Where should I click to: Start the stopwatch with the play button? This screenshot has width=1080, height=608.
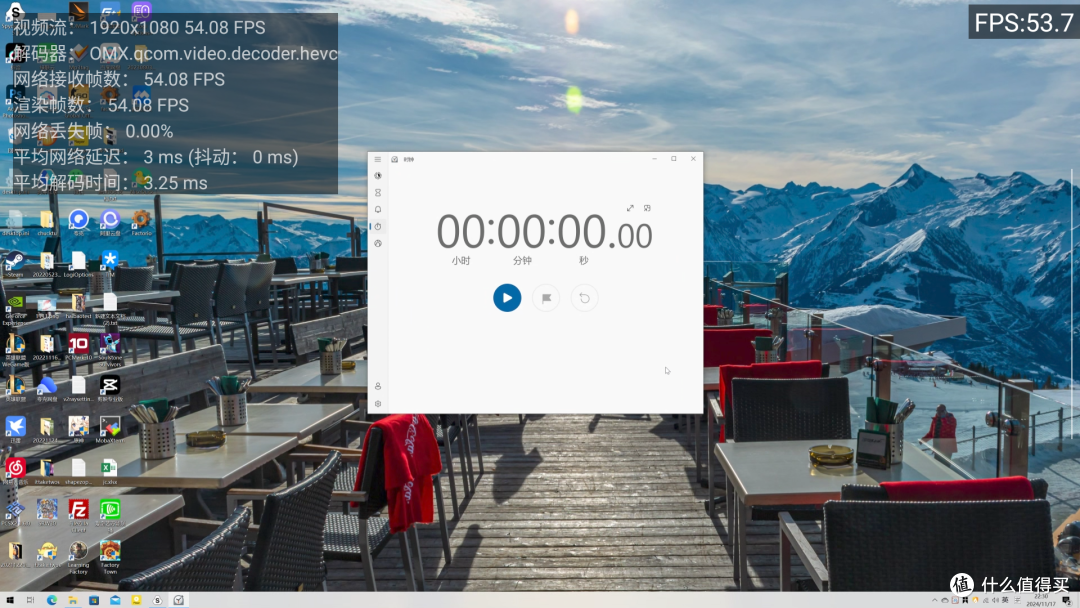[507, 298]
